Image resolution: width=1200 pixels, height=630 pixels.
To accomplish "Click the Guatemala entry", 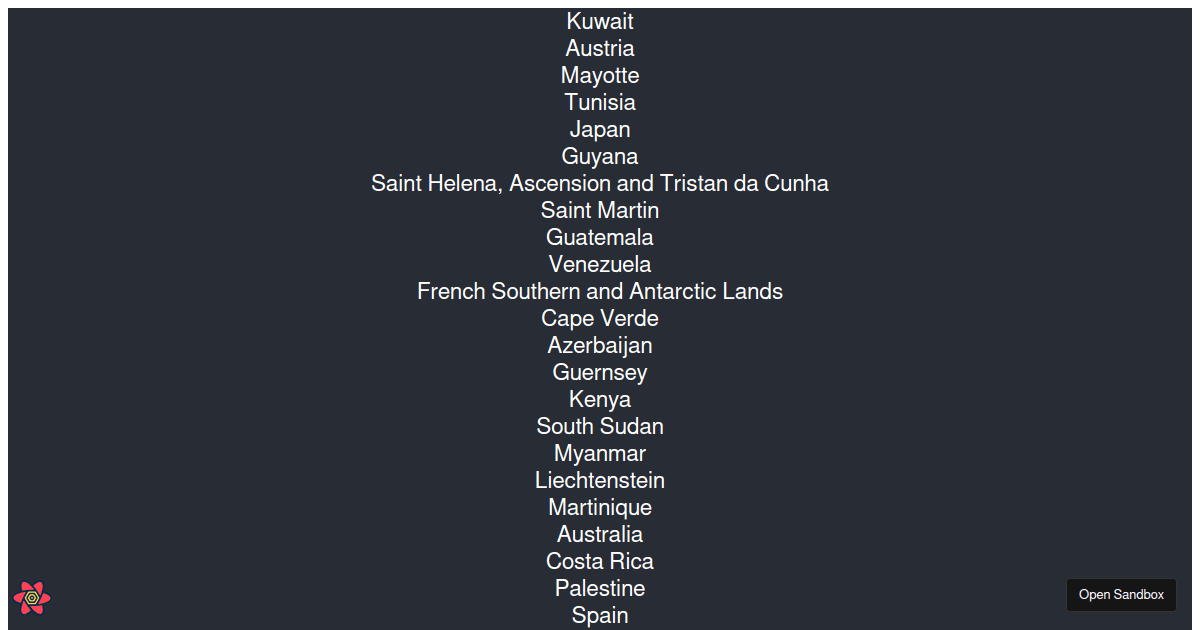I will tap(600, 237).
